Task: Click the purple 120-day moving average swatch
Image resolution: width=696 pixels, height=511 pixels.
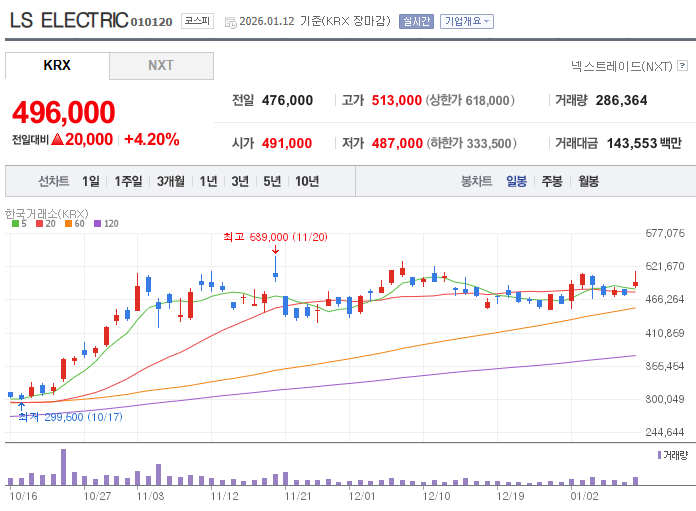Action: [x=98, y=223]
